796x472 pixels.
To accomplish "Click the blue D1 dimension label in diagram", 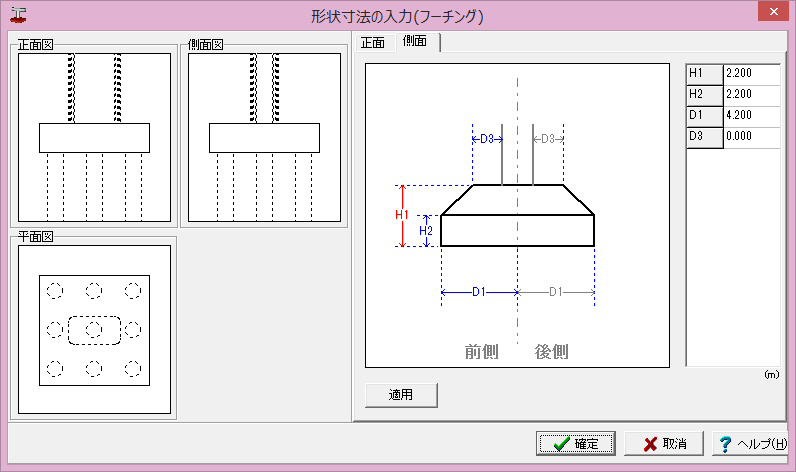I will pyautogui.click(x=479, y=292).
